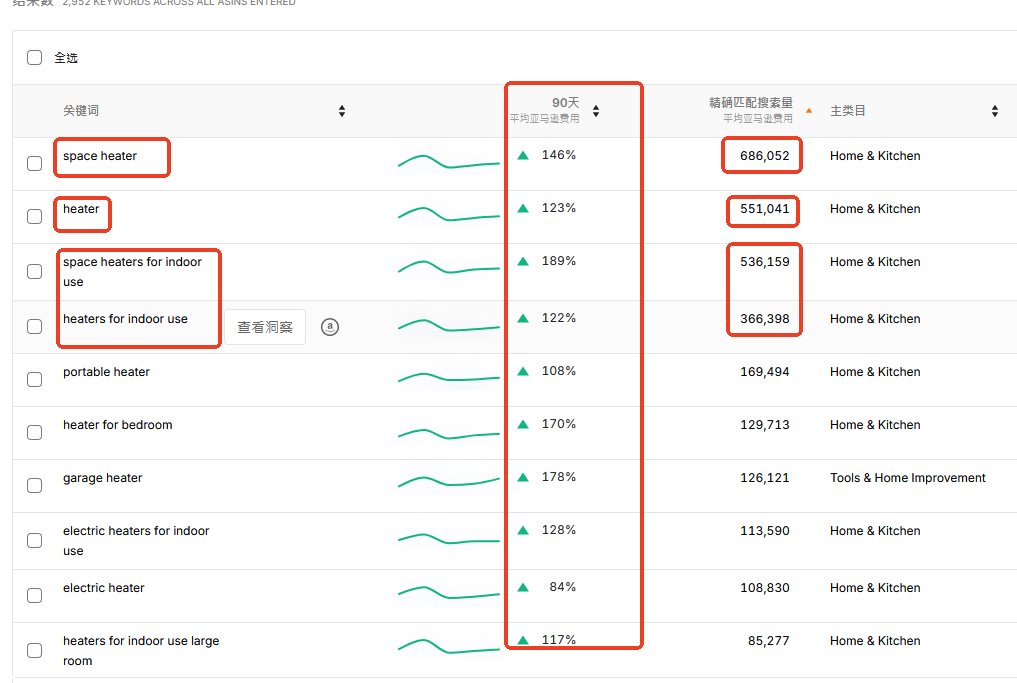Click search volume 129,713
This screenshot has height=683, width=1017.
tap(765, 425)
